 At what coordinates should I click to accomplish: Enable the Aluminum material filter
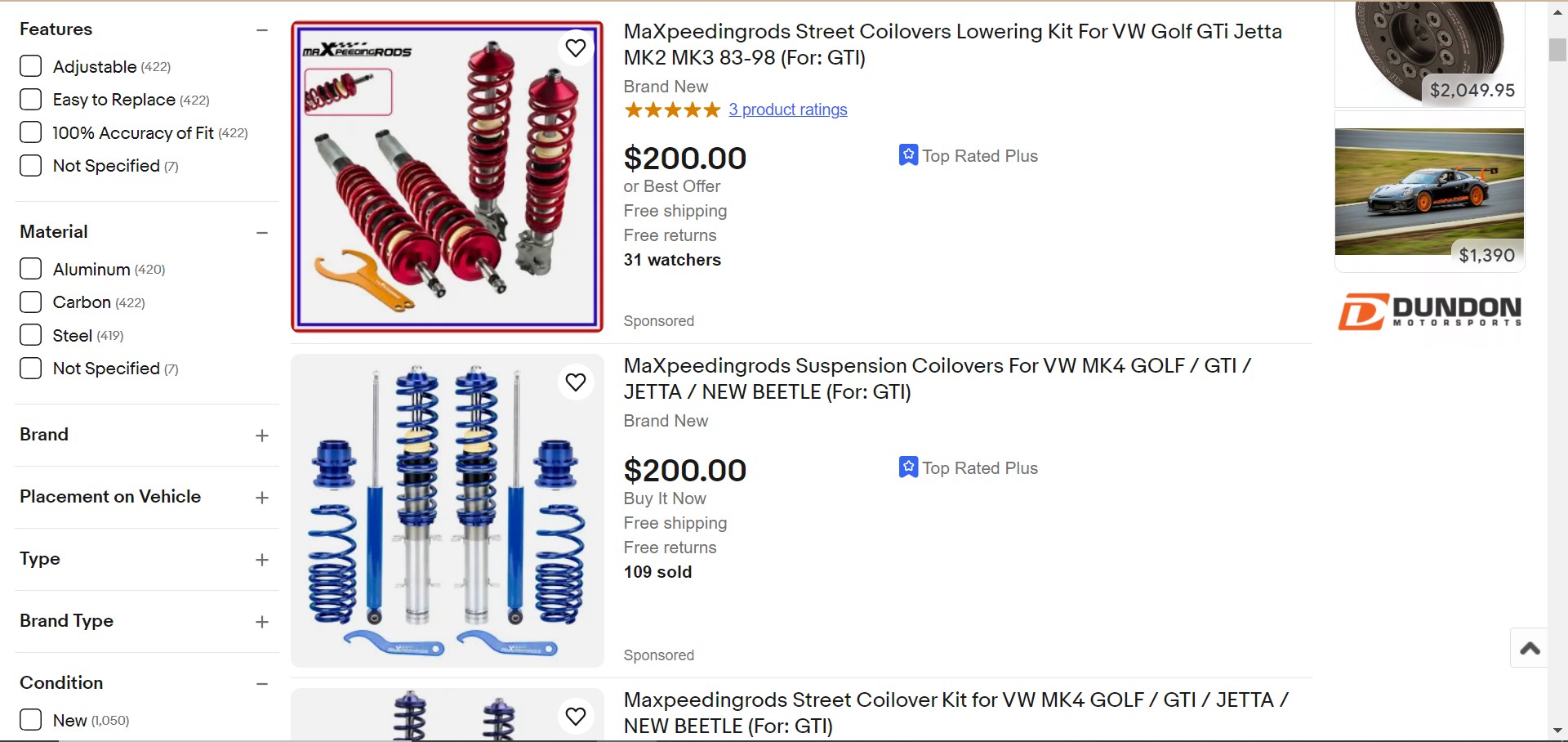click(31, 269)
